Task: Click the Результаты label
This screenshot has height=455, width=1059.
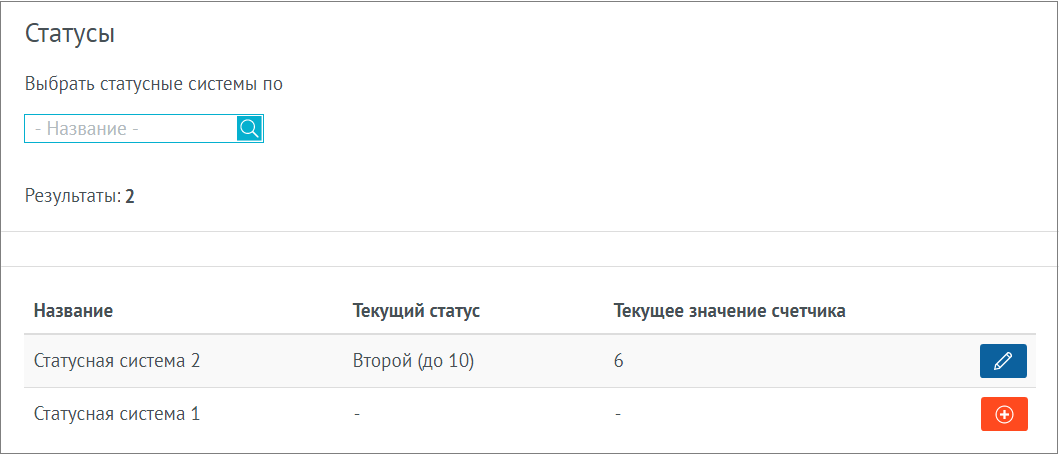Action: click(73, 196)
